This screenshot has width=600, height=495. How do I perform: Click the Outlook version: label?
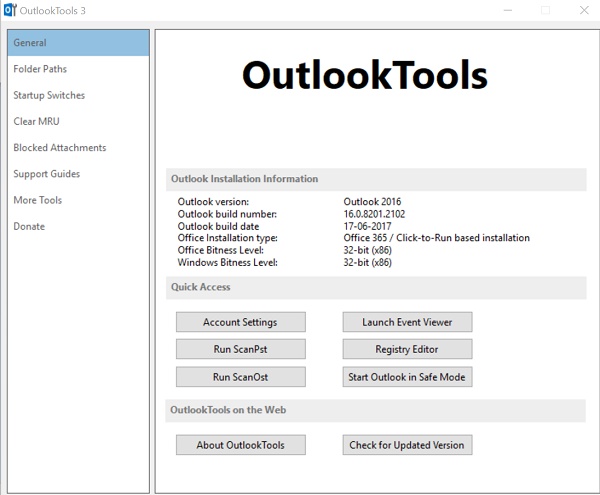(213, 202)
